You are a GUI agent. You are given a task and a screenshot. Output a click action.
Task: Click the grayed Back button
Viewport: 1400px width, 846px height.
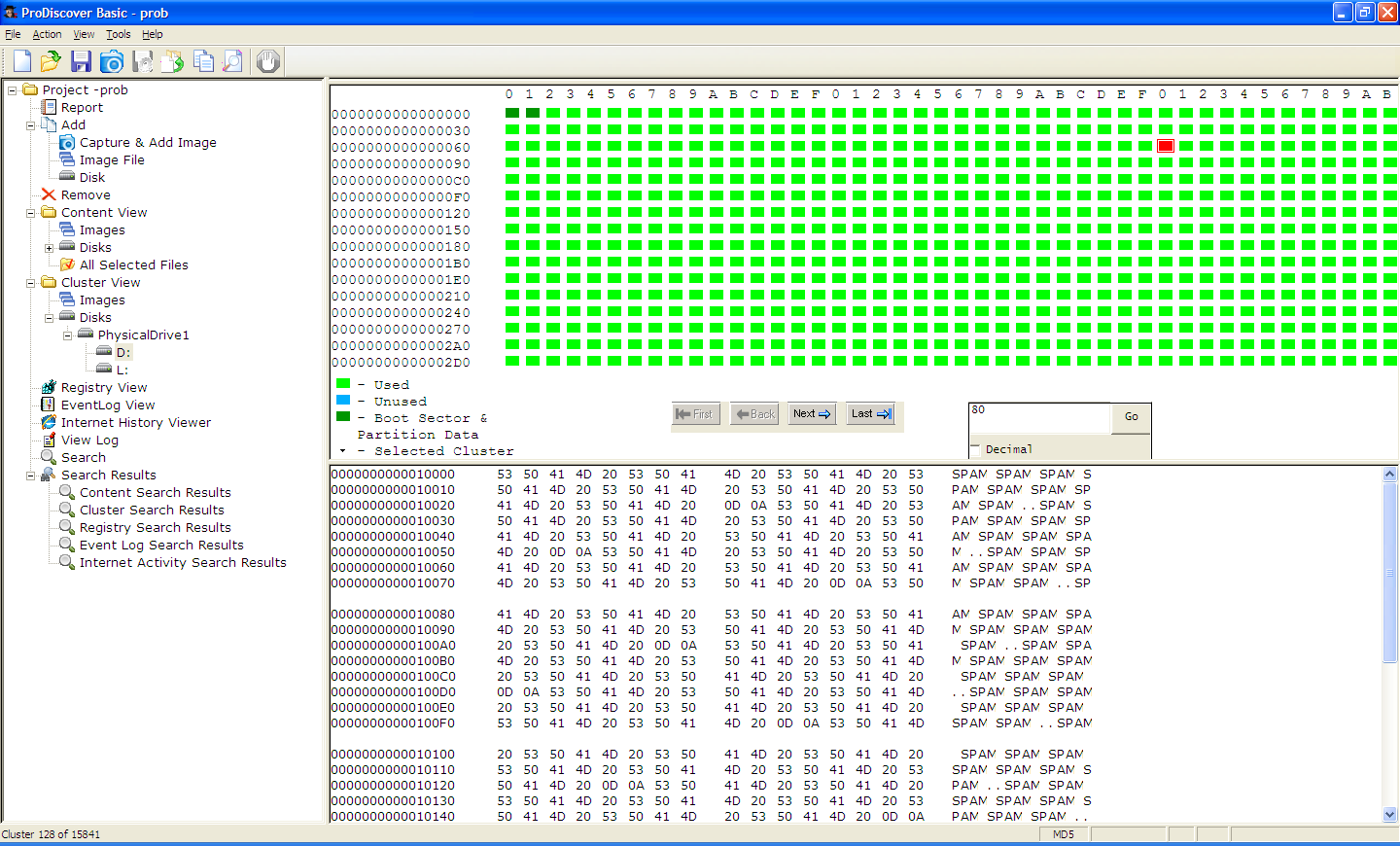coord(754,414)
